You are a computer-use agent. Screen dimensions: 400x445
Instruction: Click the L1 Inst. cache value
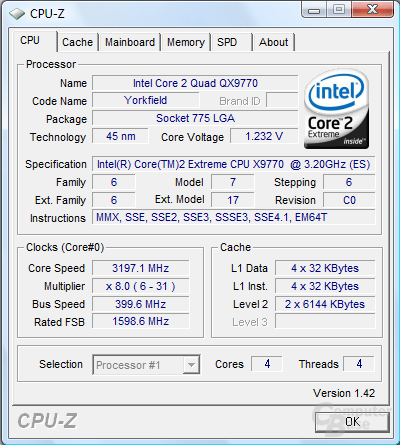[x=325, y=286]
